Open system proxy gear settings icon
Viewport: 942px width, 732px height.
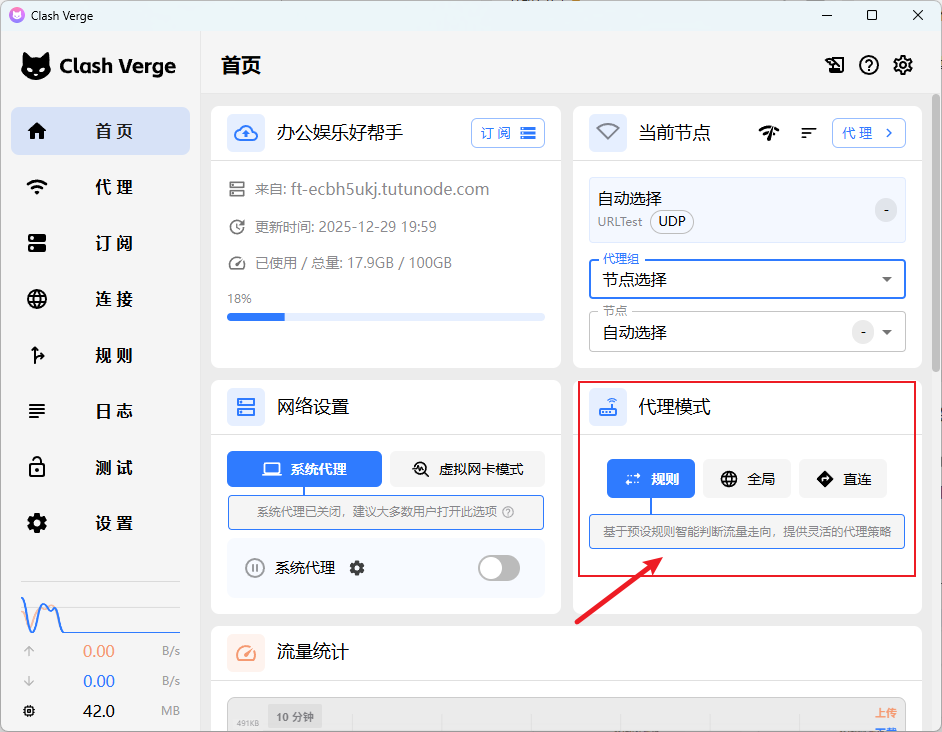click(x=357, y=568)
